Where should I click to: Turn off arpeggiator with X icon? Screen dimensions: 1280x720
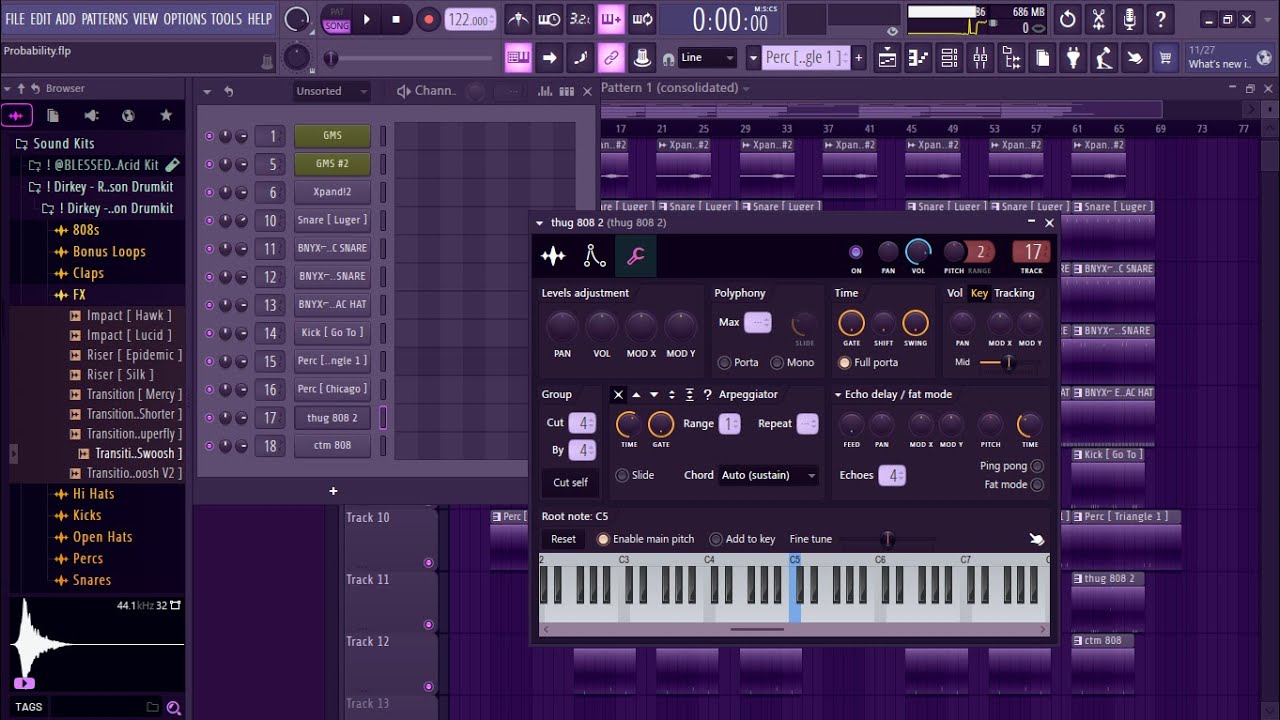coord(618,395)
